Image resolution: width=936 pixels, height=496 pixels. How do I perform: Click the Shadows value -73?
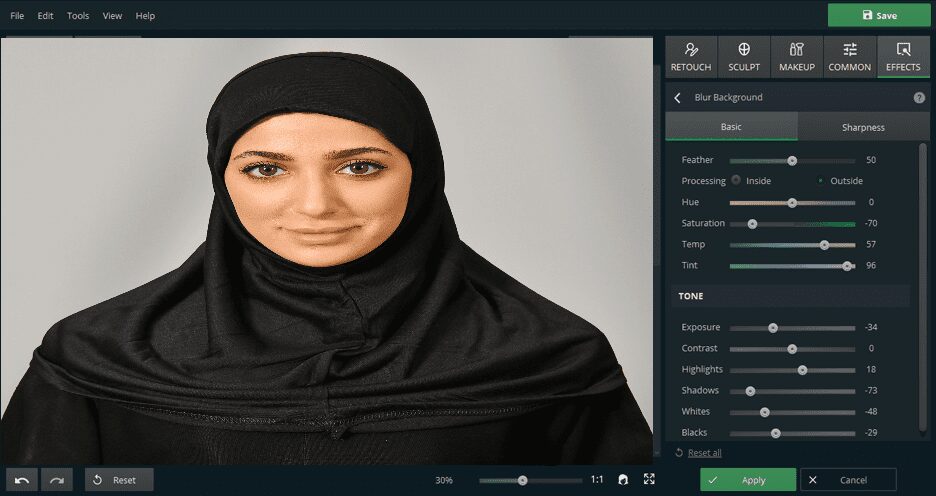[x=870, y=390]
